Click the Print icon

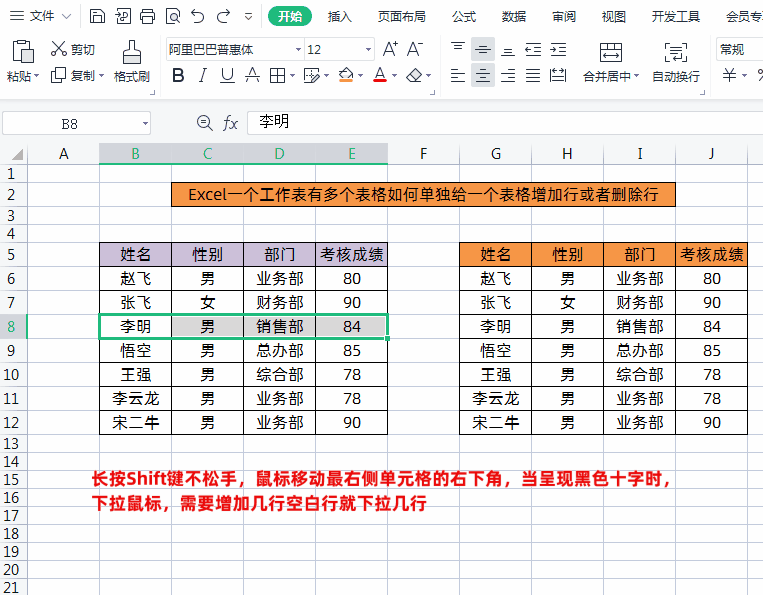coord(147,17)
